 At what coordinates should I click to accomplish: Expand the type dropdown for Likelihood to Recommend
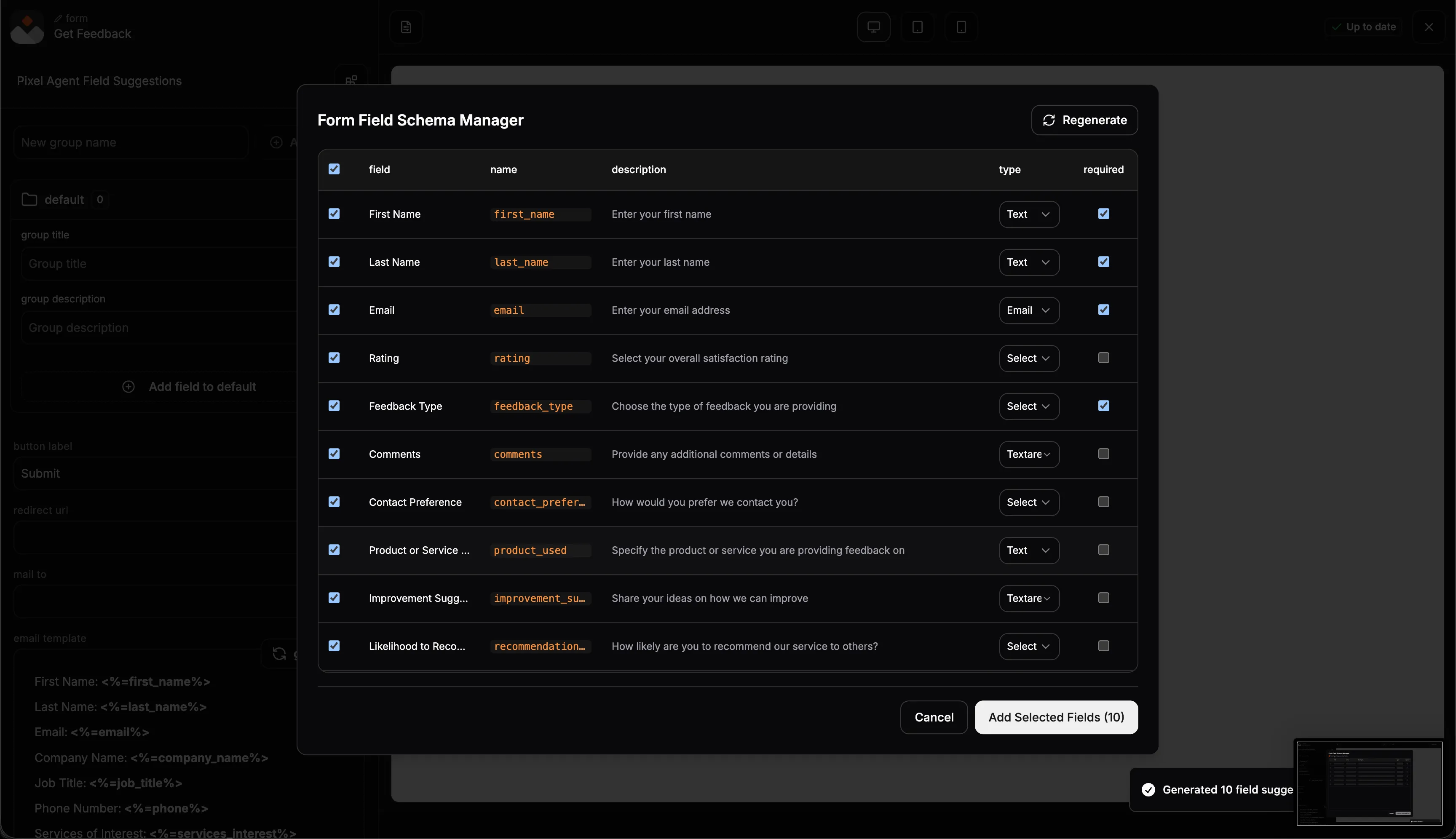tap(1028, 647)
